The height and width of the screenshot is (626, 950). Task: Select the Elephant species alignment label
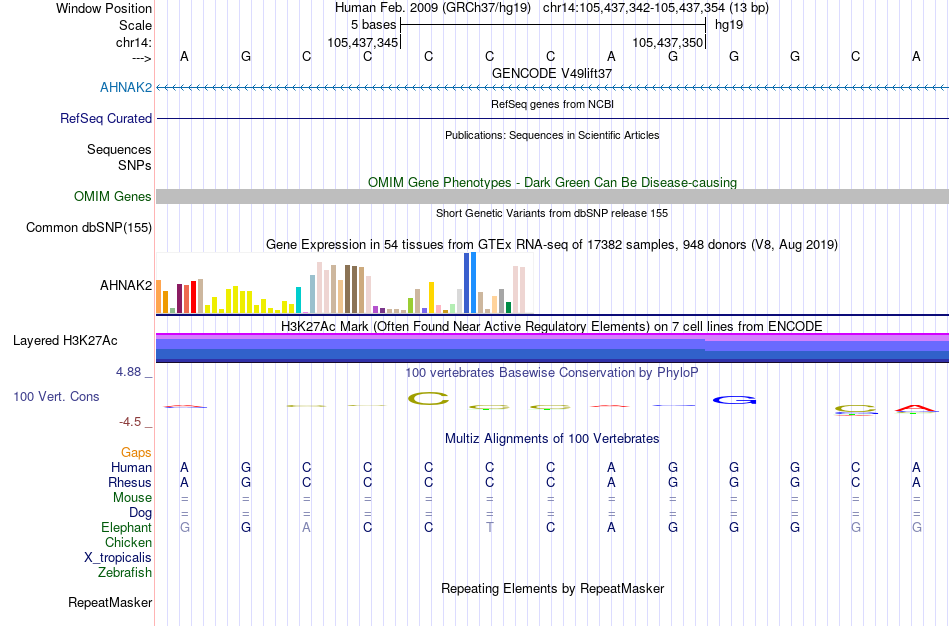pyautogui.click(x=126, y=527)
